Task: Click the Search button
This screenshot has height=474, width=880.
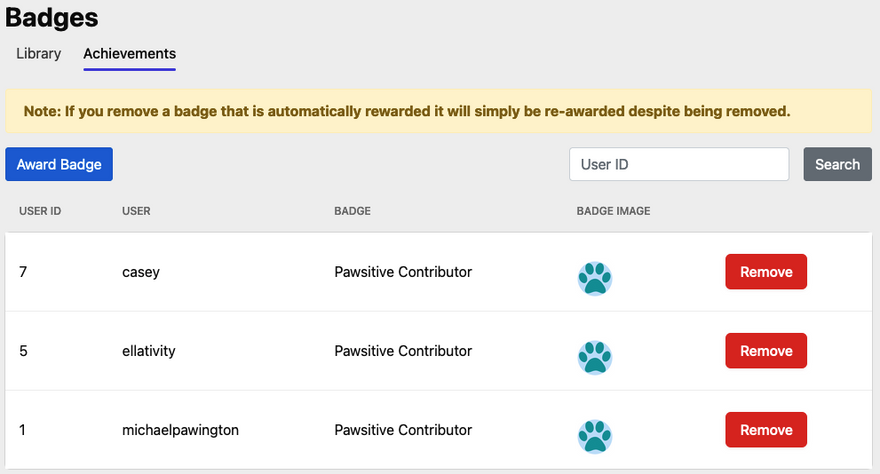Action: (x=837, y=164)
